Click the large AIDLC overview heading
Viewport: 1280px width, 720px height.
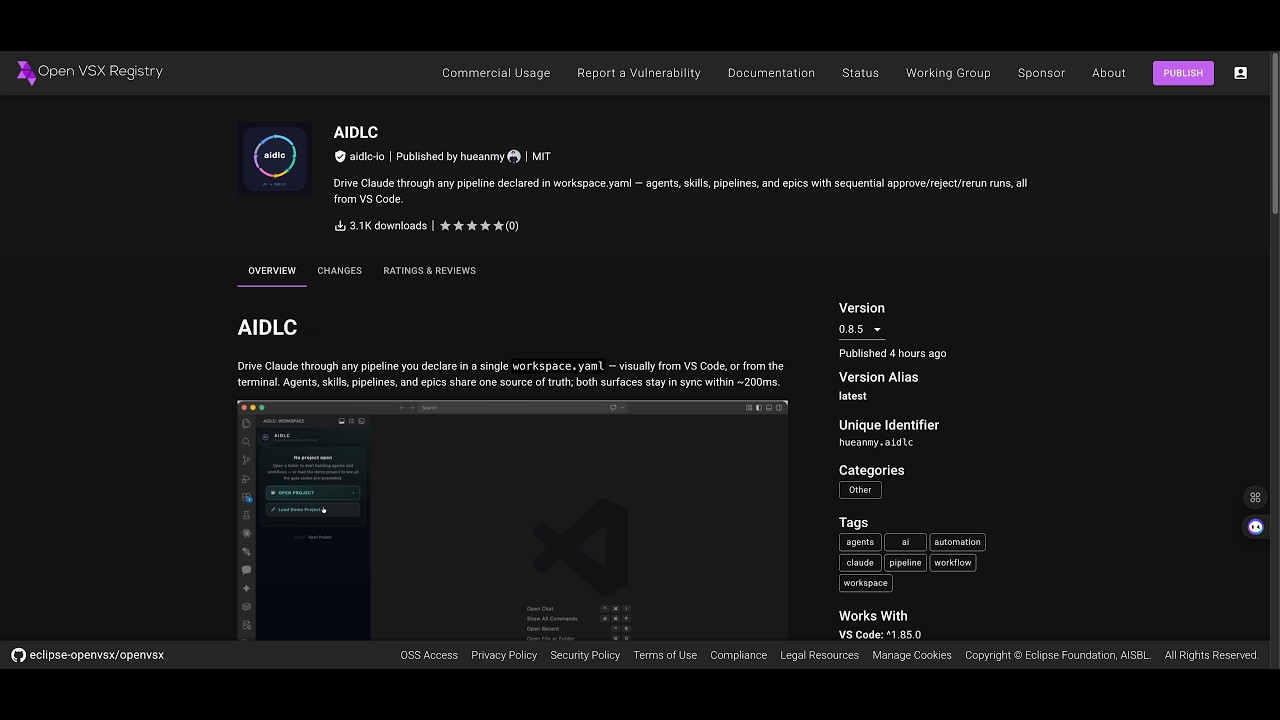267,327
